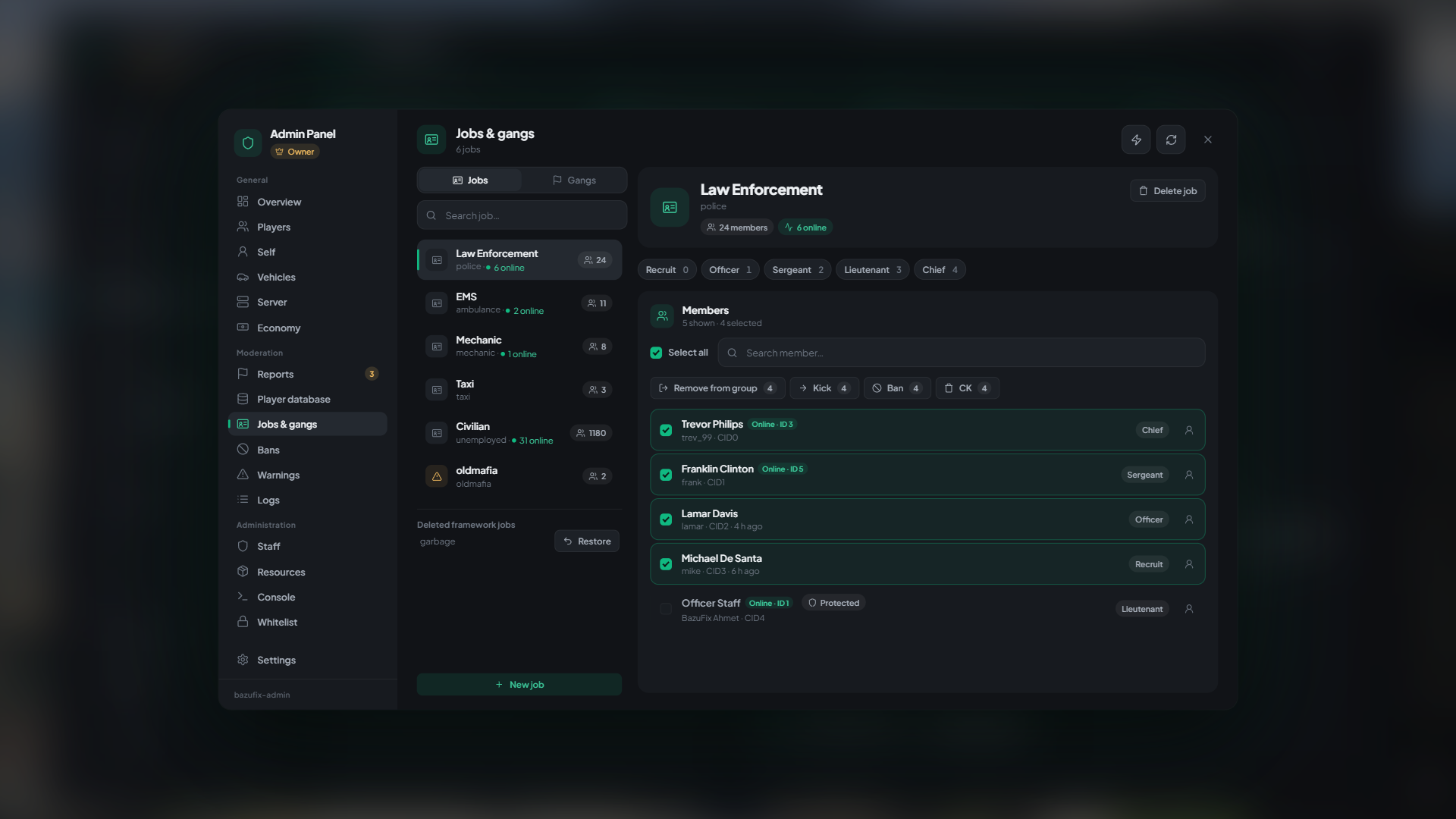
Task: Click the Search member input field
Action: 962,353
